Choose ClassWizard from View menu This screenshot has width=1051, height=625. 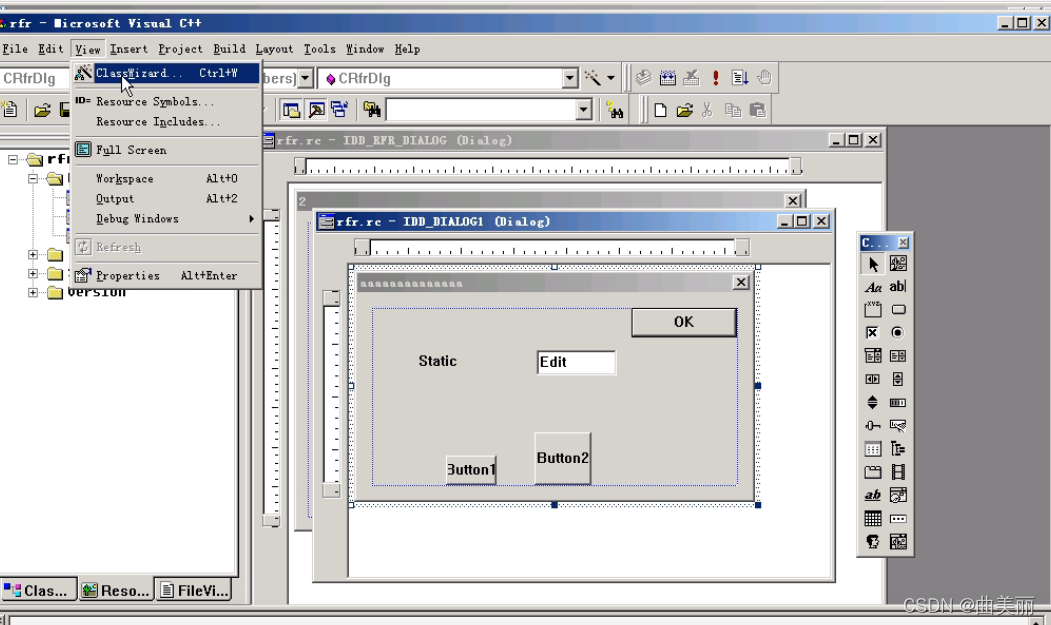click(166, 73)
